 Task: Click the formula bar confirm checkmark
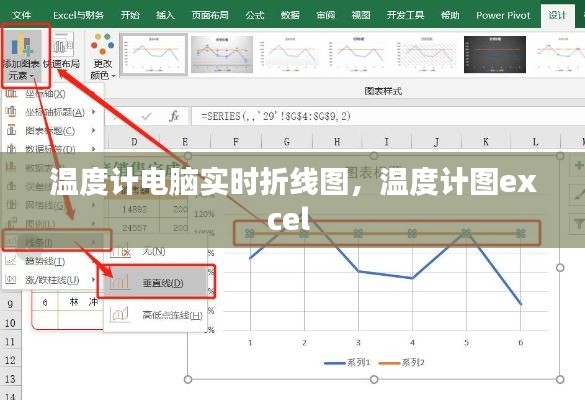146,116
